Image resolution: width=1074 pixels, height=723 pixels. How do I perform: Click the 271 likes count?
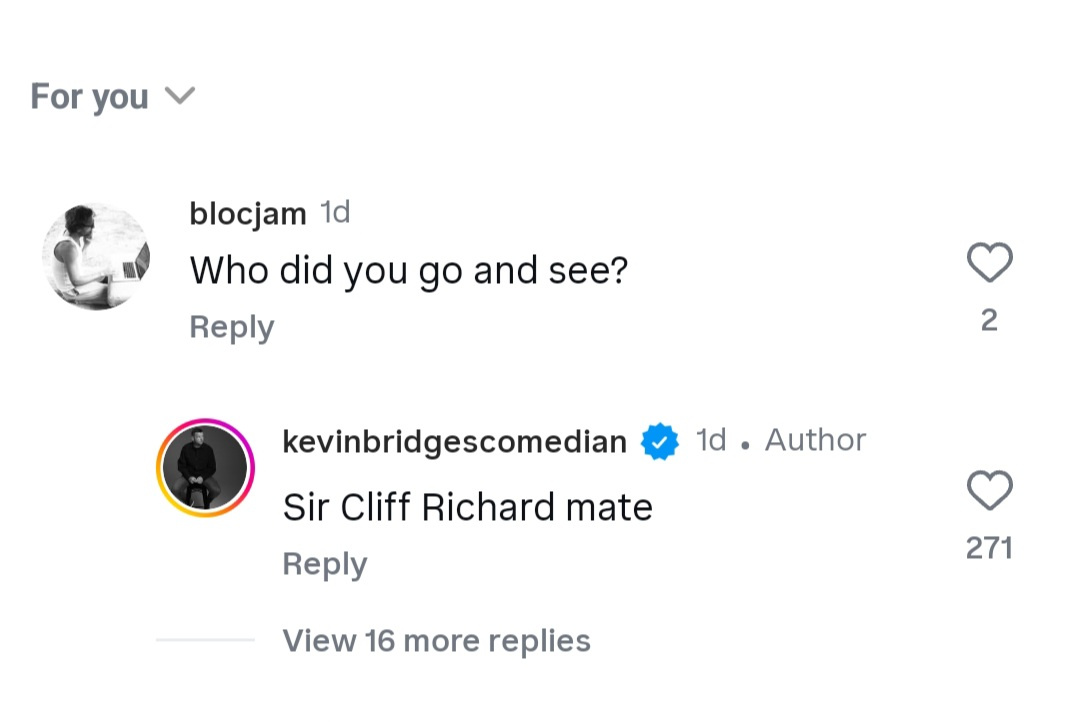click(989, 548)
